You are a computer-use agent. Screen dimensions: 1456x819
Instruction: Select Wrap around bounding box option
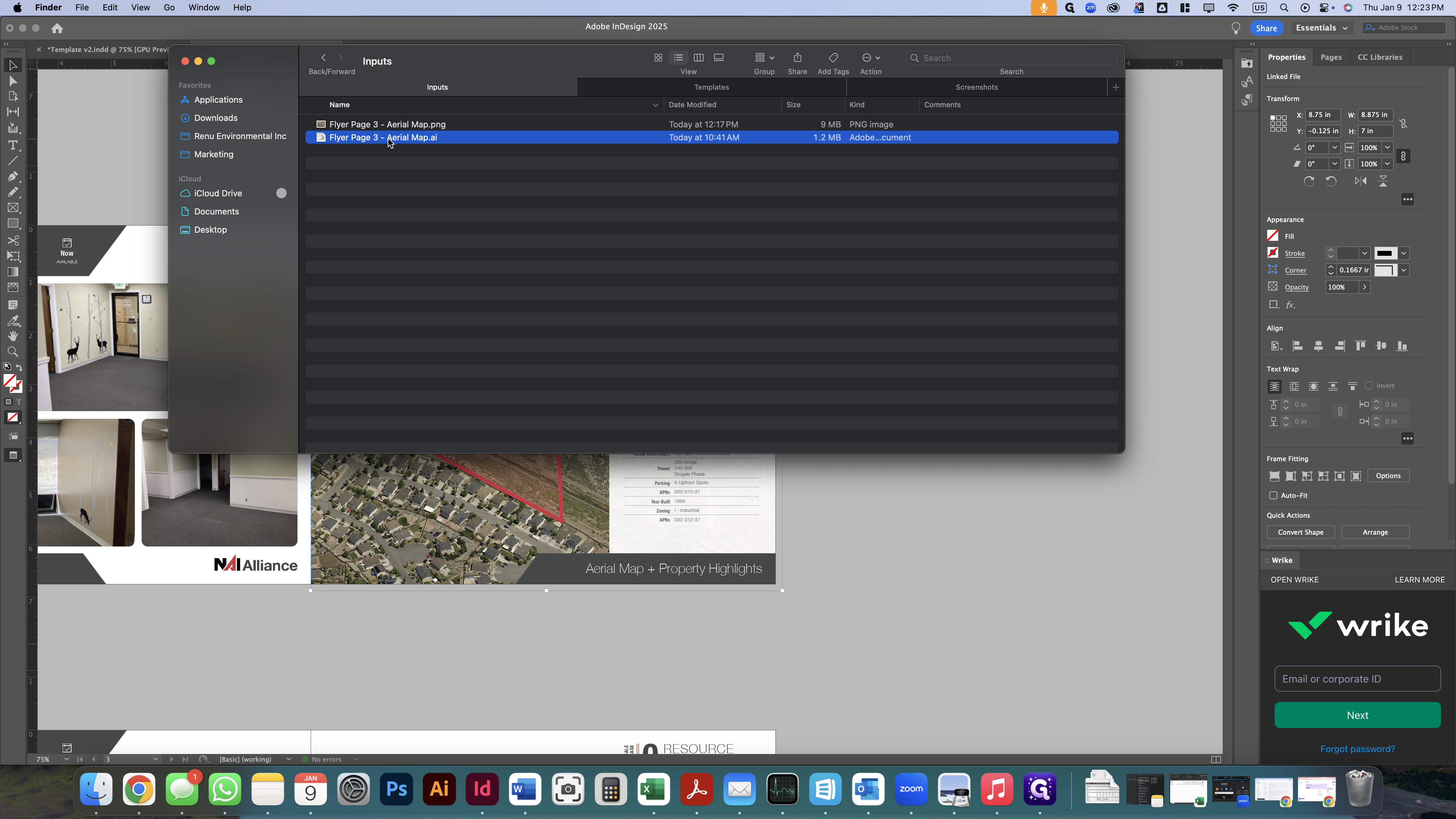(x=1294, y=387)
